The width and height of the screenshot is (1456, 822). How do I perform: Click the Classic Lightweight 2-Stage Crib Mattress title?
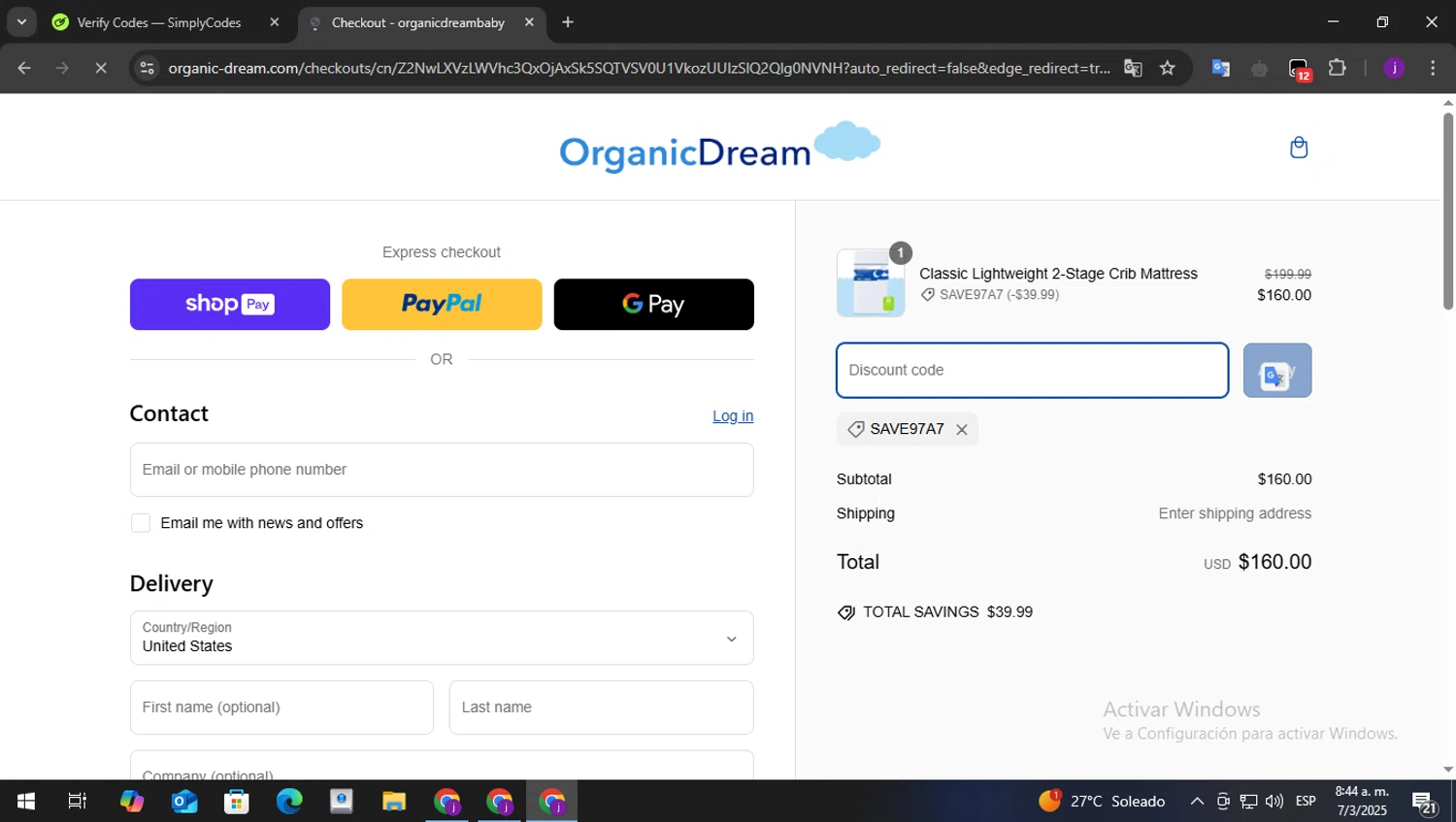pyautogui.click(x=1058, y=274)
